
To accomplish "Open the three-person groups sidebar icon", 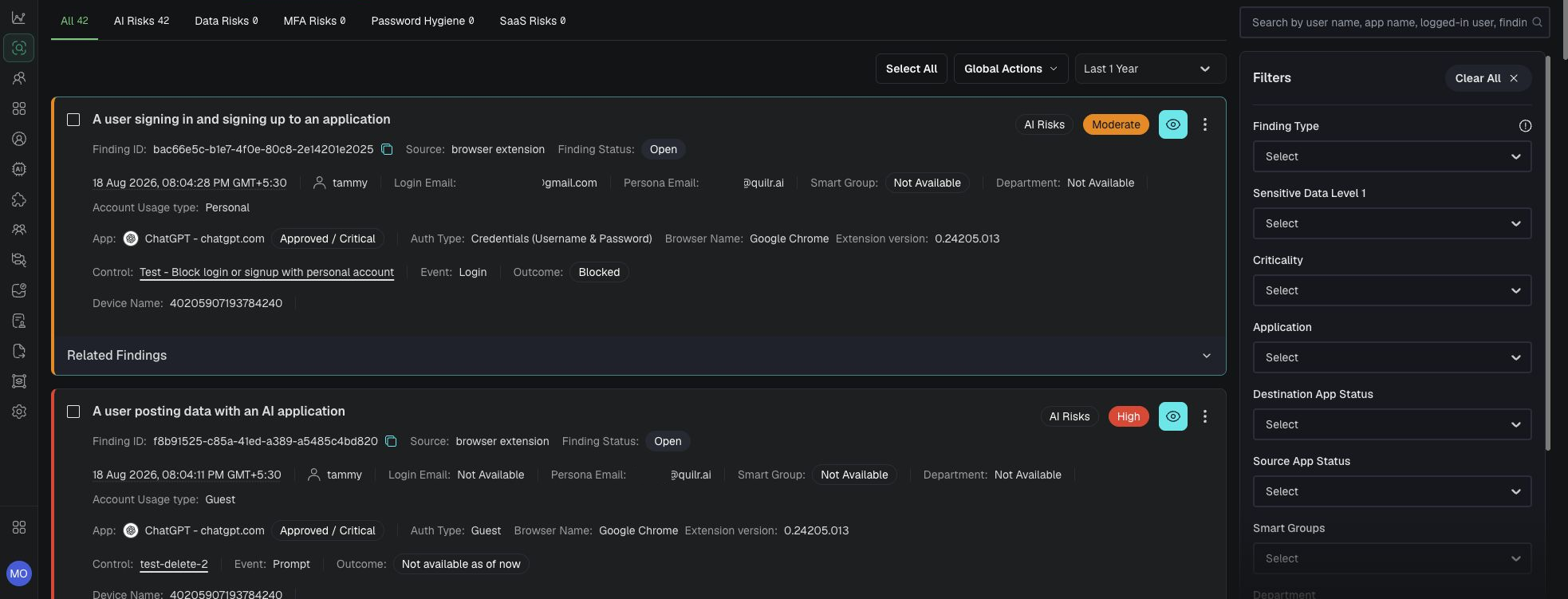I will (19, 230).
